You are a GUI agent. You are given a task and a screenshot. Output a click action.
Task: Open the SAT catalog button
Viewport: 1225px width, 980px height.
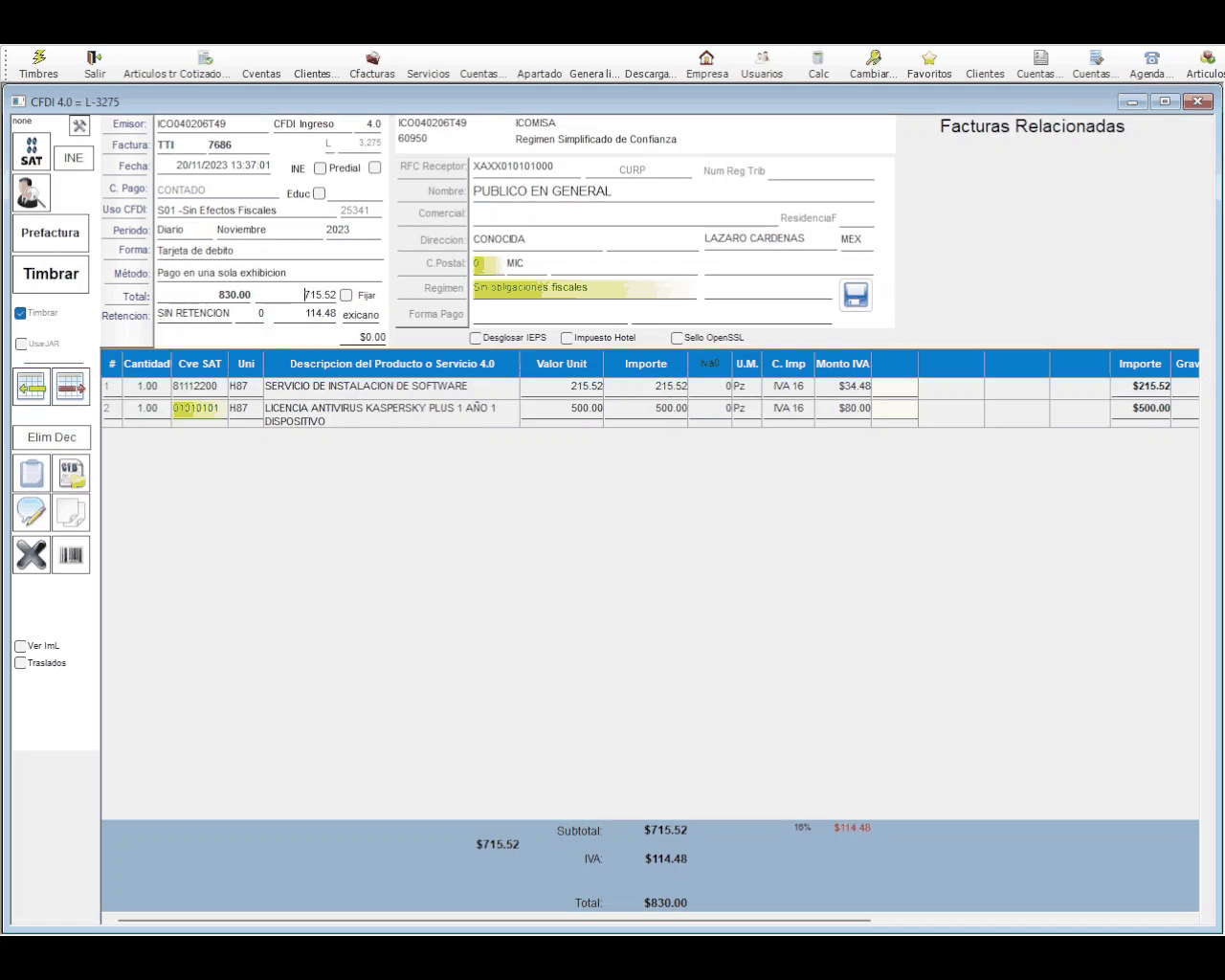click(32, 152)
